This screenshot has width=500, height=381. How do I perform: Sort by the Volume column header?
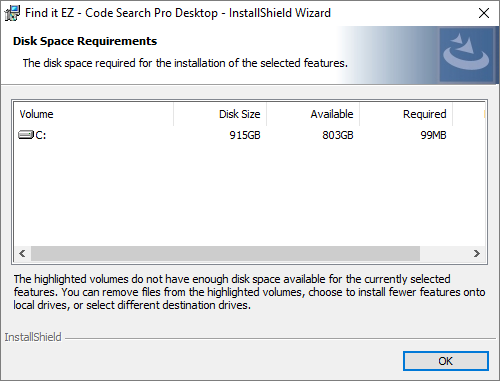(93, 114)
